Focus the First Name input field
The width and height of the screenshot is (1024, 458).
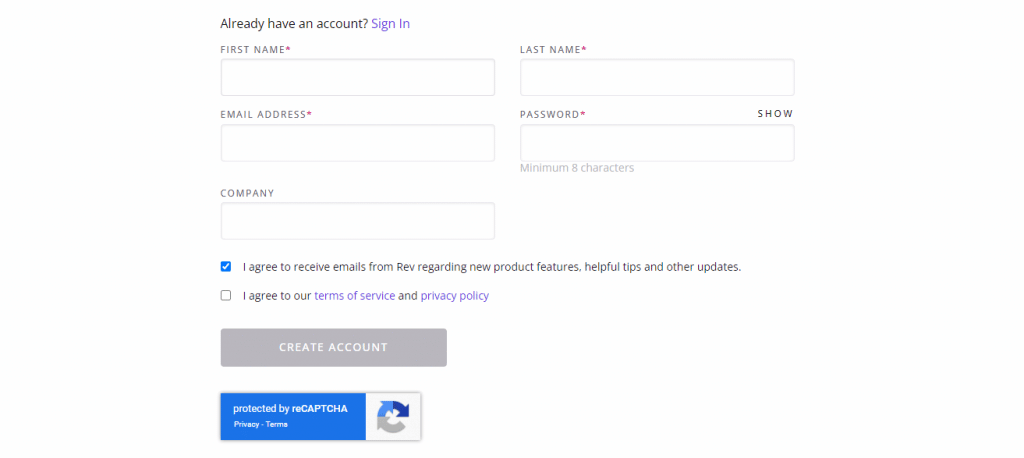[x=358, y=77]
